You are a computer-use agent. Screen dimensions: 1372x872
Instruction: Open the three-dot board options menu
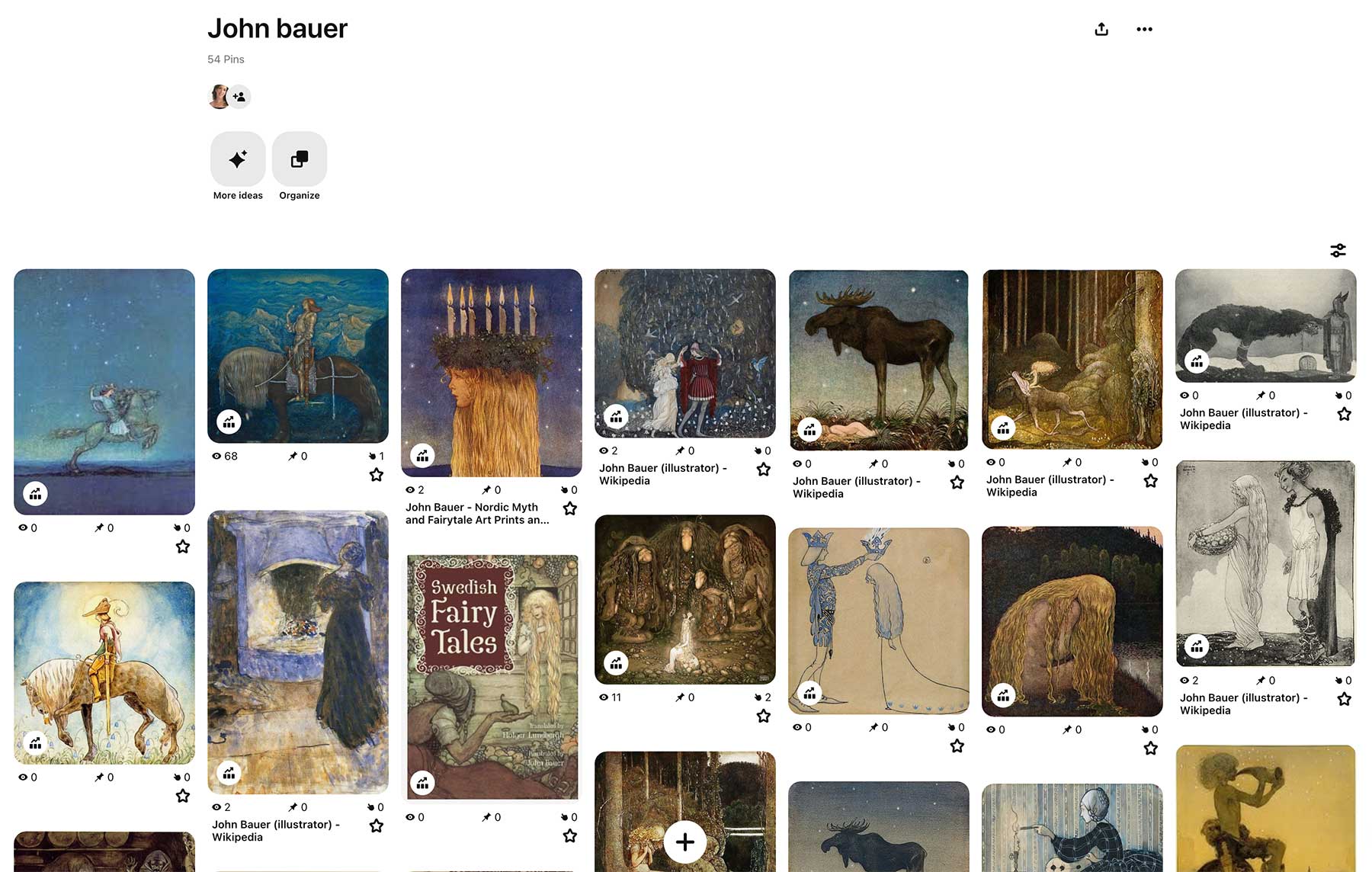tap(1144, 29)
